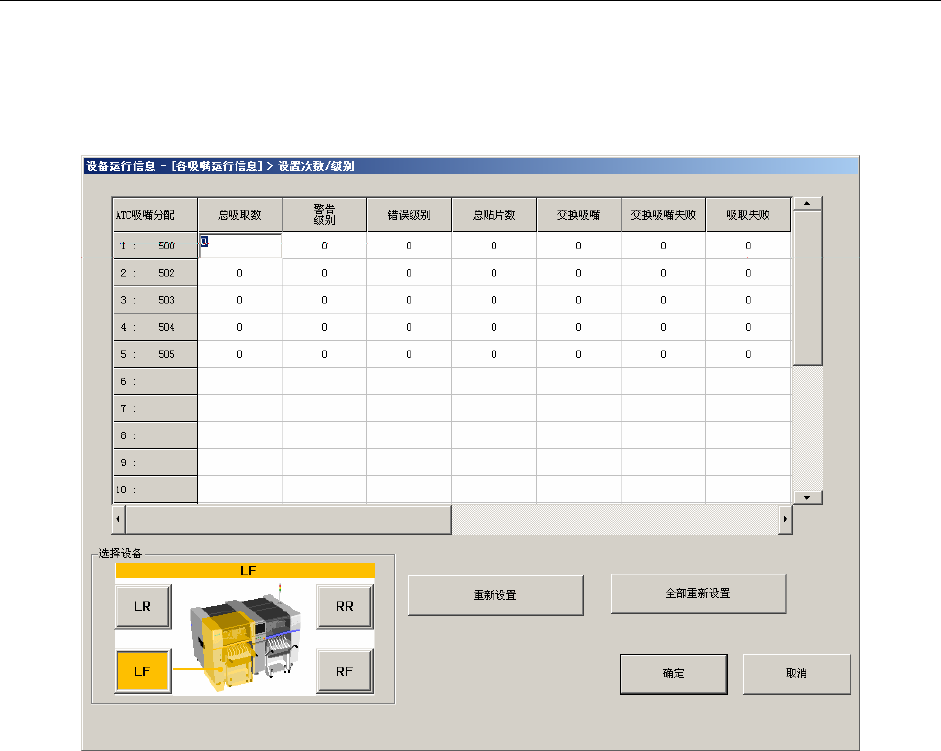Select the highlighted LF device button
Screen dimensions: 941x751
click(x=143, y=671)
